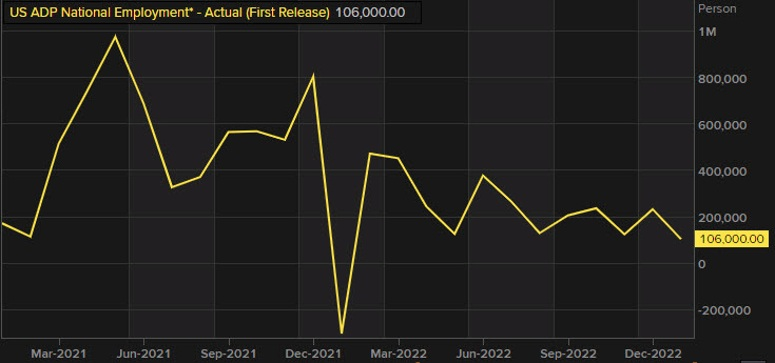Click the Sep-2021 date label
The image size is (775, 363).
click(x=229, y=354)
